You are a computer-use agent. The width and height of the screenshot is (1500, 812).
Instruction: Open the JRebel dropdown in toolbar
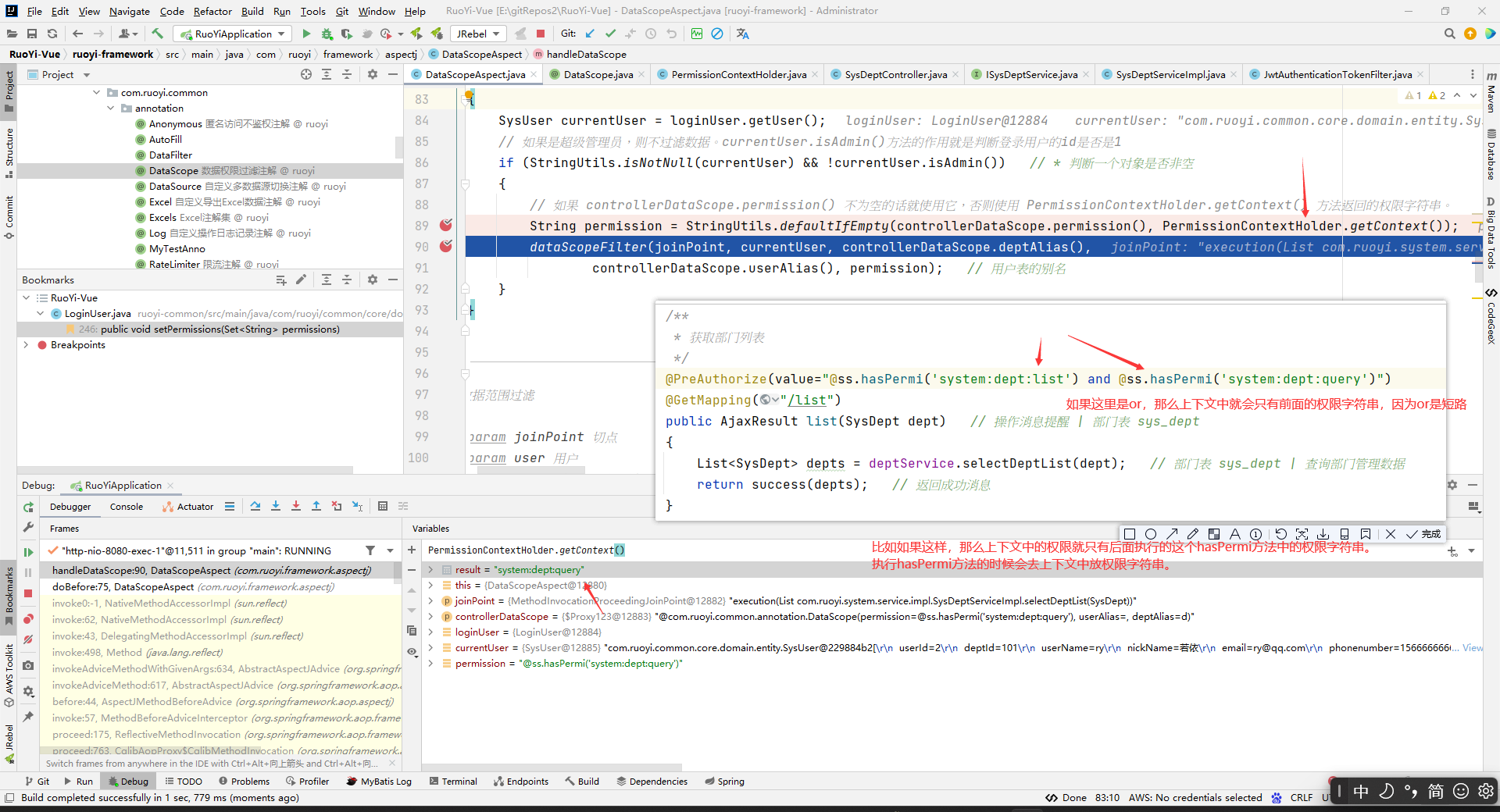(x=477, y=34)
